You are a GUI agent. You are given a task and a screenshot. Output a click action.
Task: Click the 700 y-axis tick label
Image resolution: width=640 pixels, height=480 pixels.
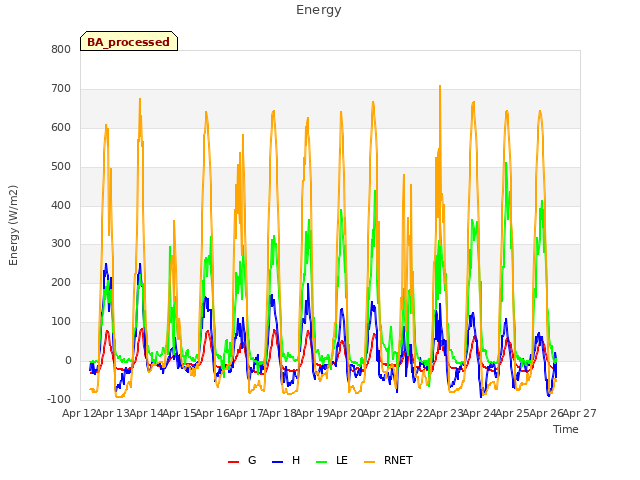61,89
